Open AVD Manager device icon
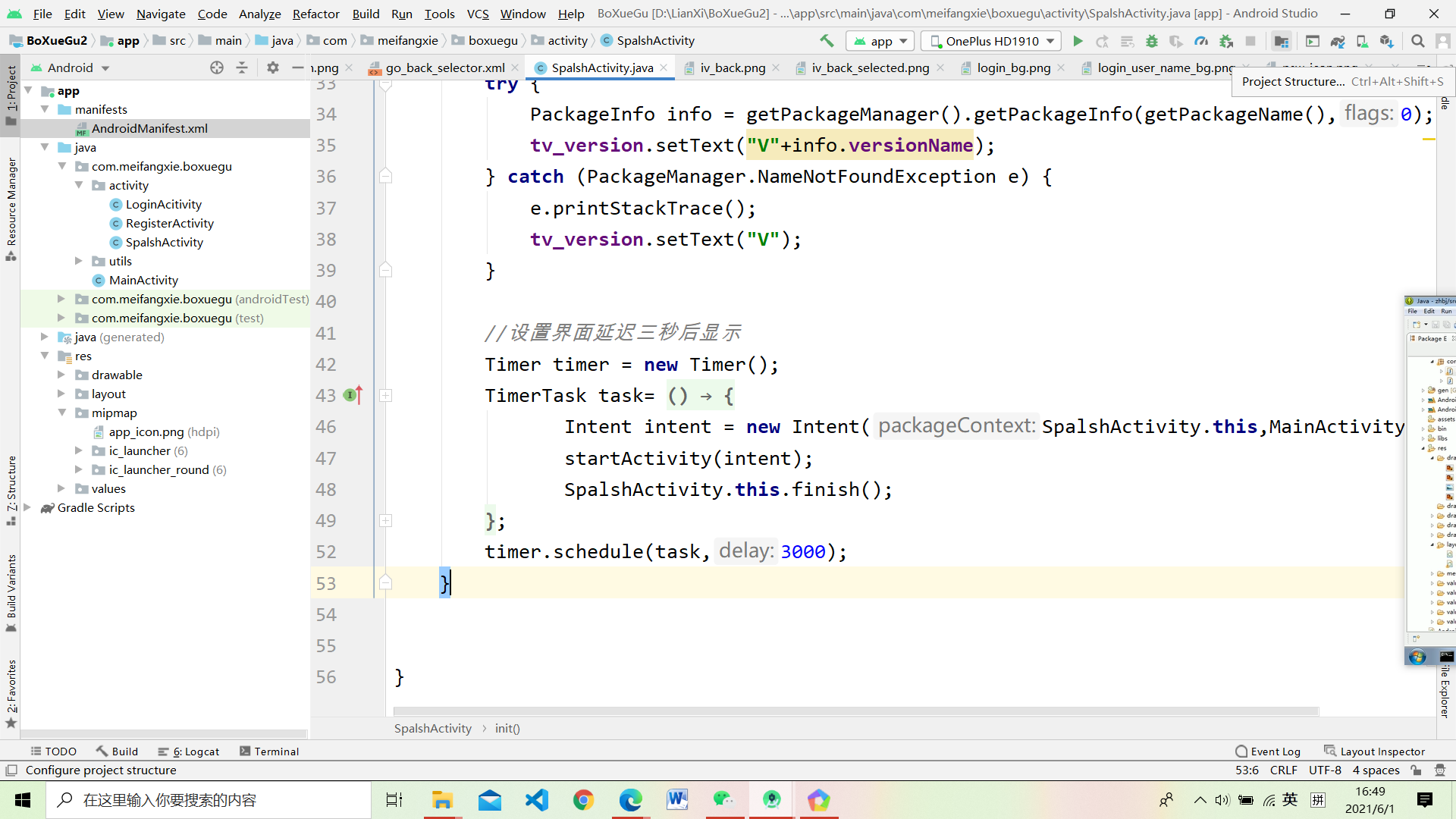The width and height of the screenshot is (1456, 819). click(1362, 41)
